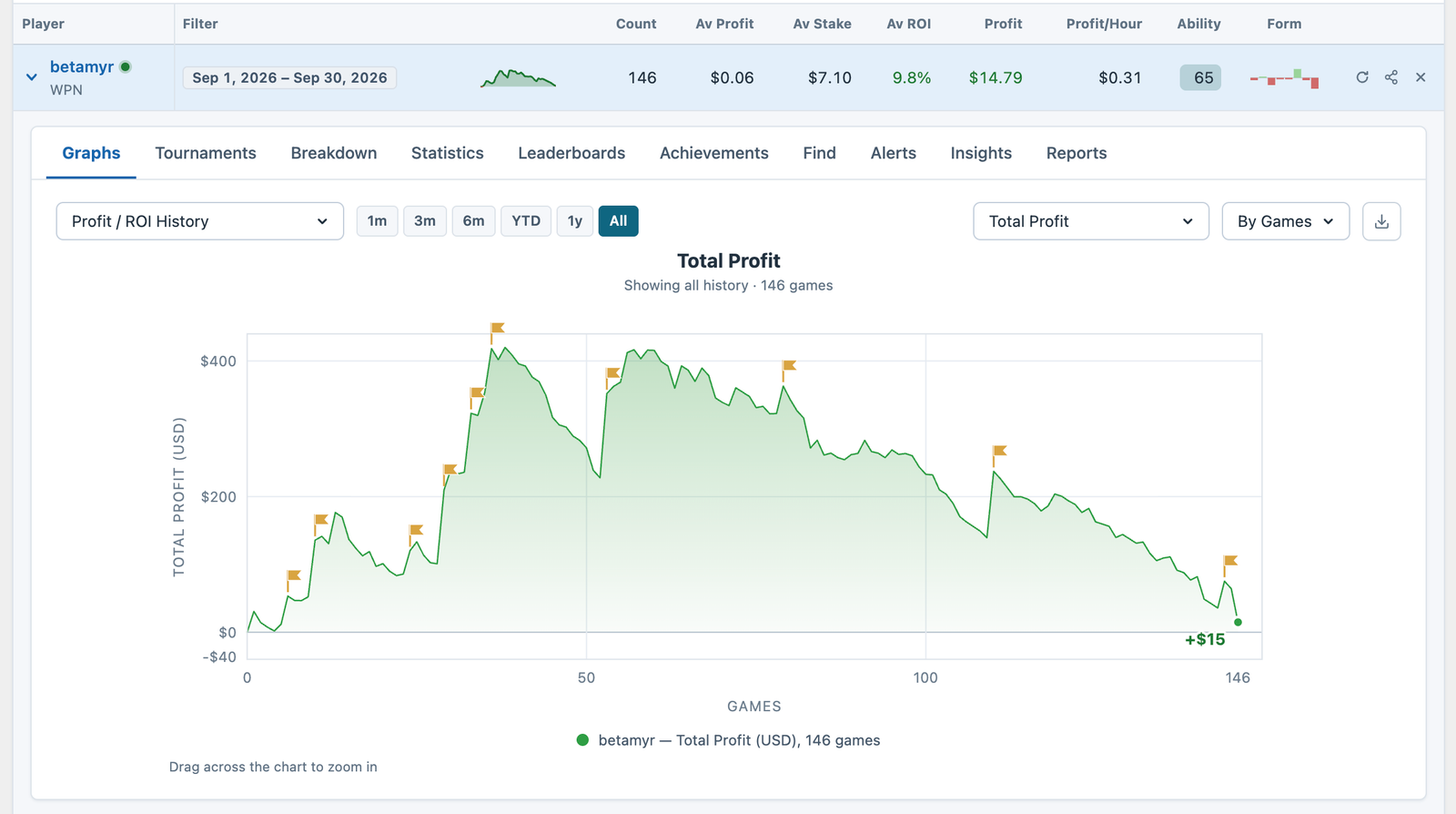Download the chart image
The height and width of the screenshot is (814, 1456).
tap(1381, 221)
